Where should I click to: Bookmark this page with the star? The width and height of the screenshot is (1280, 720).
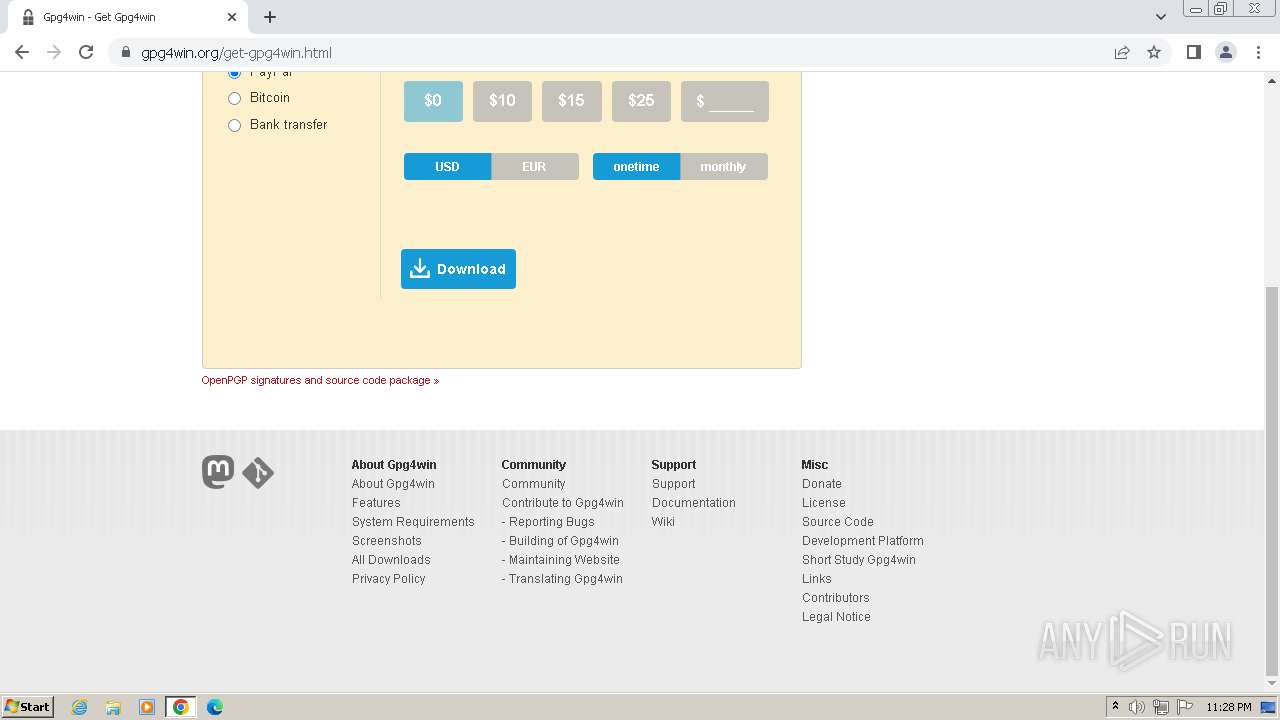click(x=1154, y=52)
